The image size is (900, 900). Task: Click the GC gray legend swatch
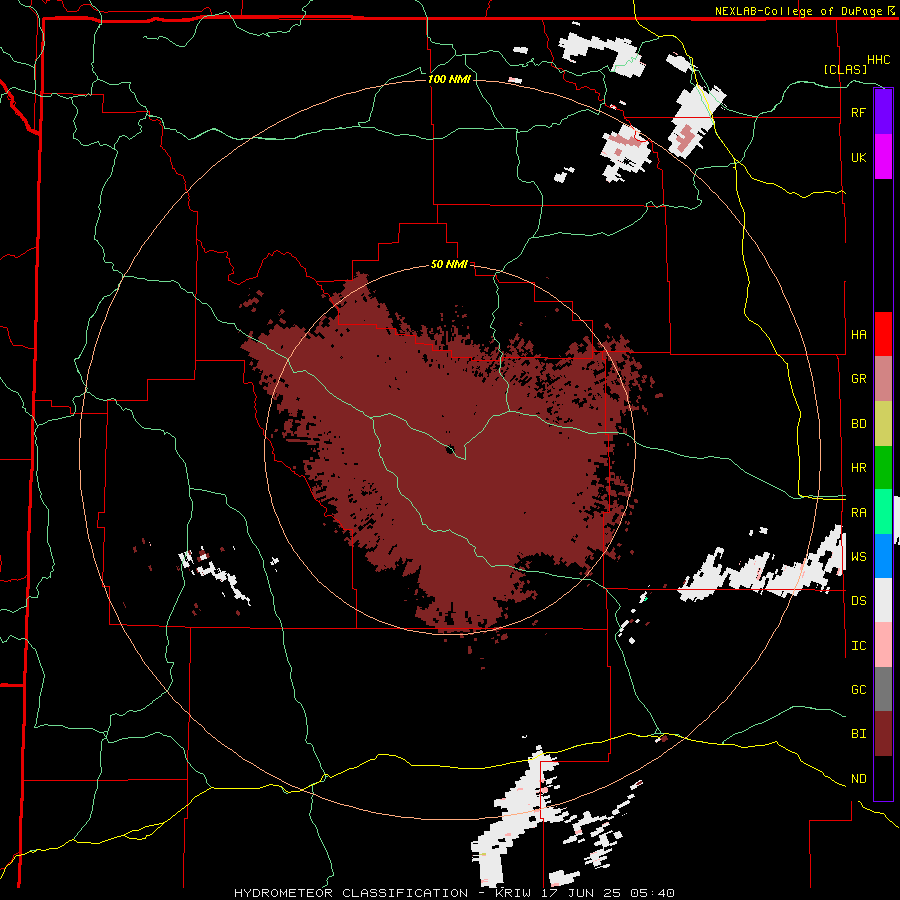(883, 689)
